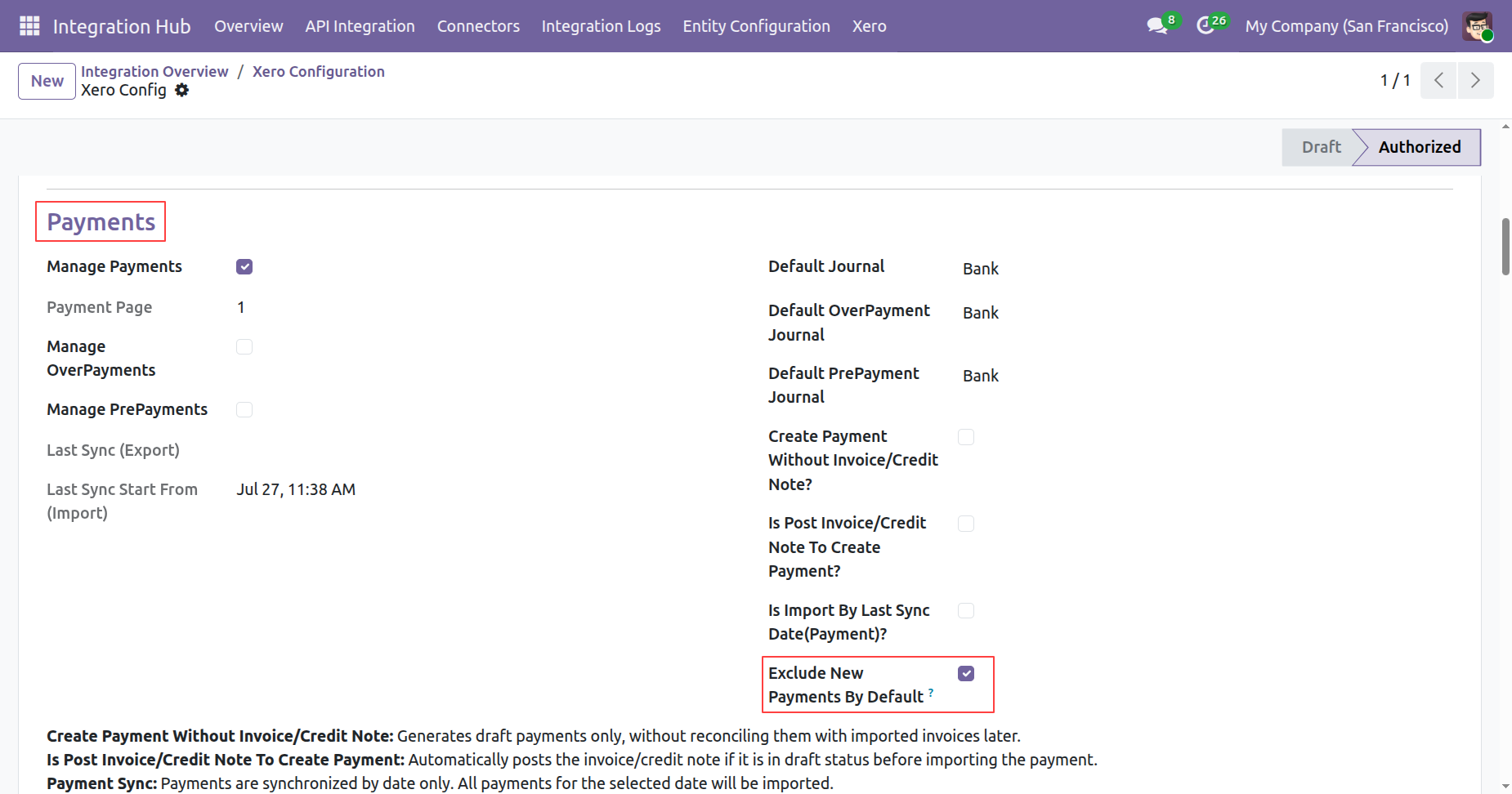This screenshot has height=794, width=1512.
Task: Switch company via My Company (San Francisco)
Action: tap(1346, 26)
